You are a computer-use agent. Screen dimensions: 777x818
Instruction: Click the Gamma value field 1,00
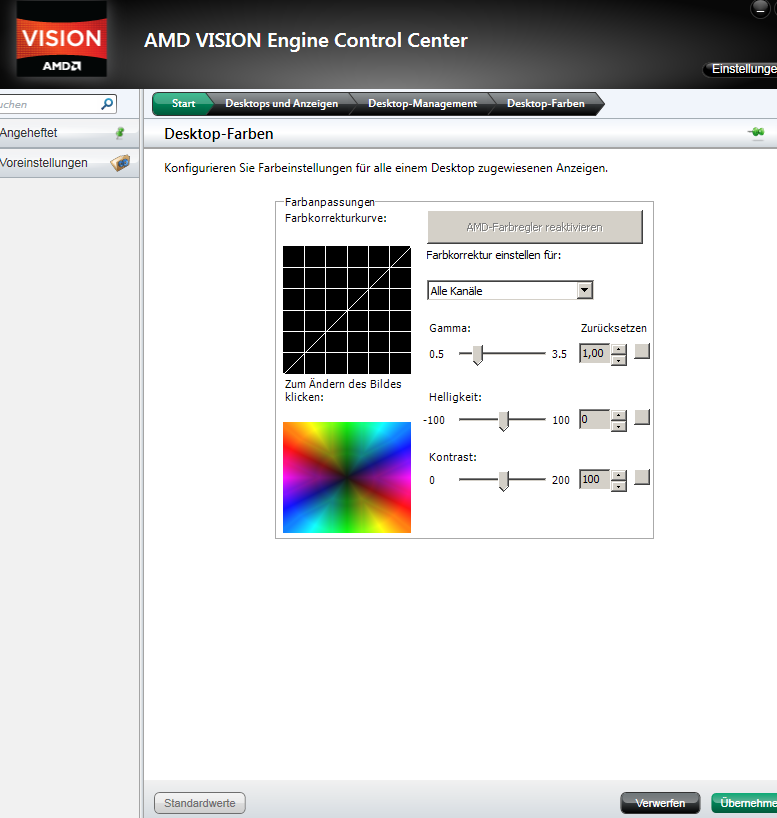[594, 354]
